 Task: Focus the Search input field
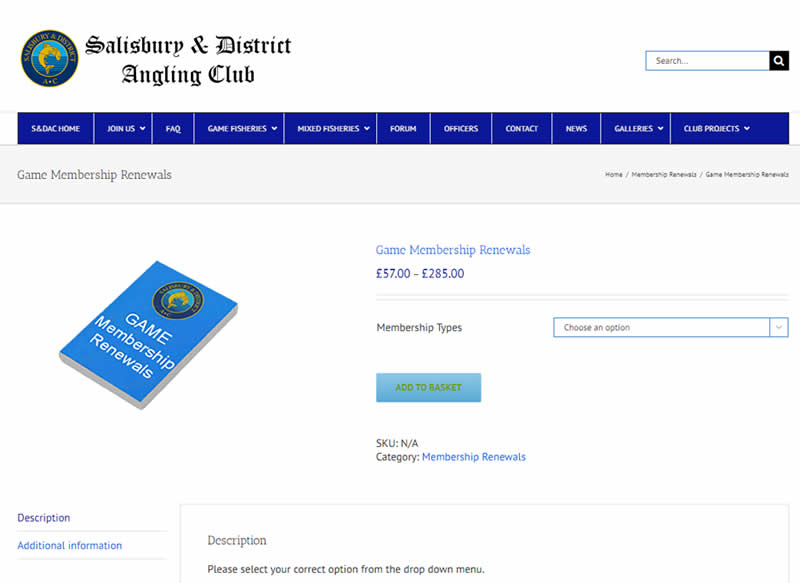point(707,61)
